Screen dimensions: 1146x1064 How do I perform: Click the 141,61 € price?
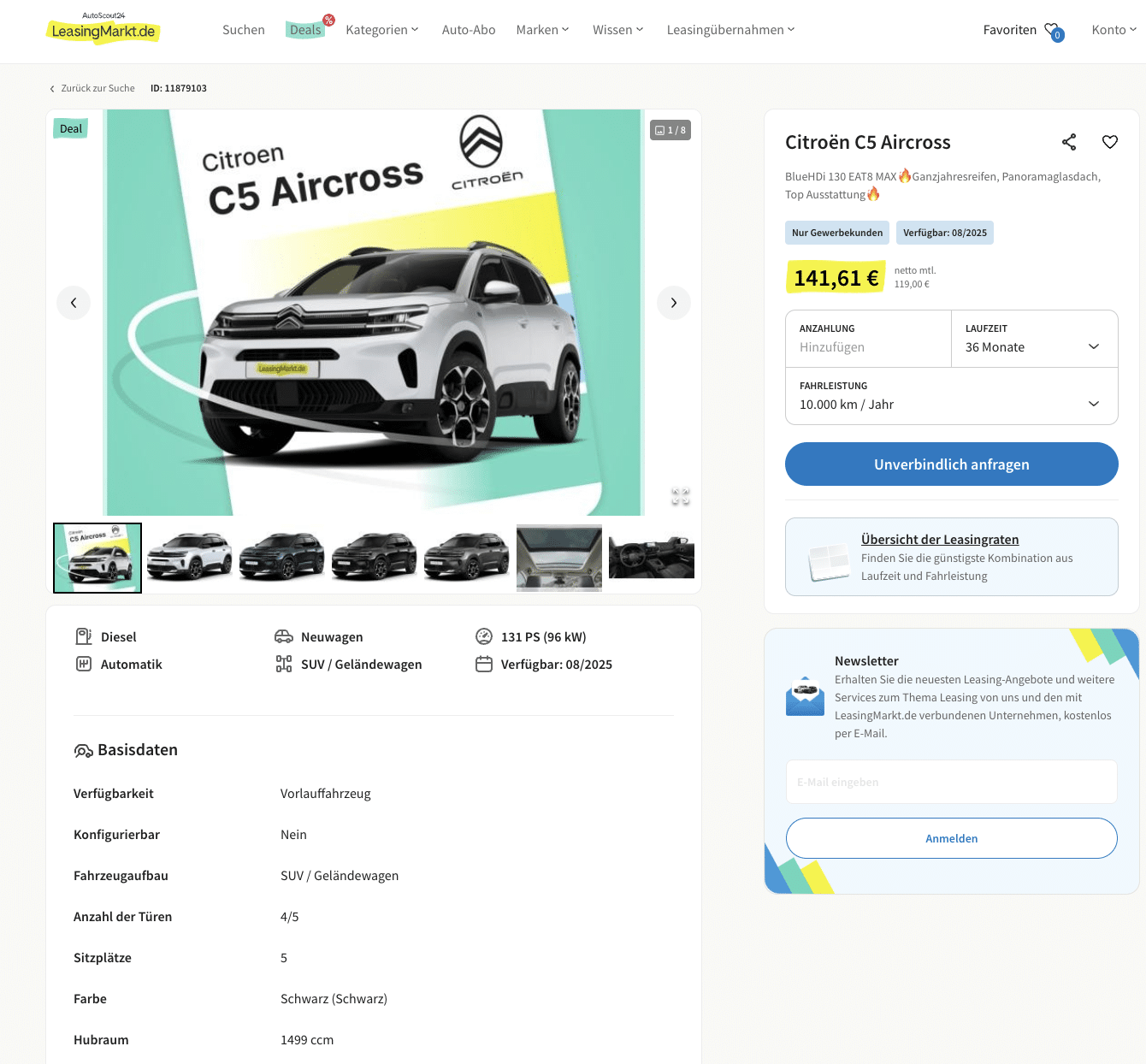click(x=836, y=278)
